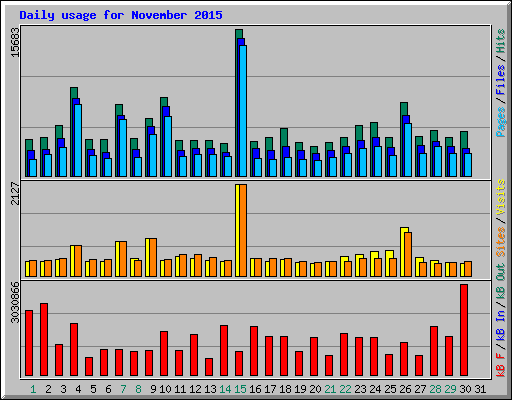Image resolution: width=512 pixels, height=400 pixels.
Task: Click day label 20 on the x-axis
Action: pos(315,389)
